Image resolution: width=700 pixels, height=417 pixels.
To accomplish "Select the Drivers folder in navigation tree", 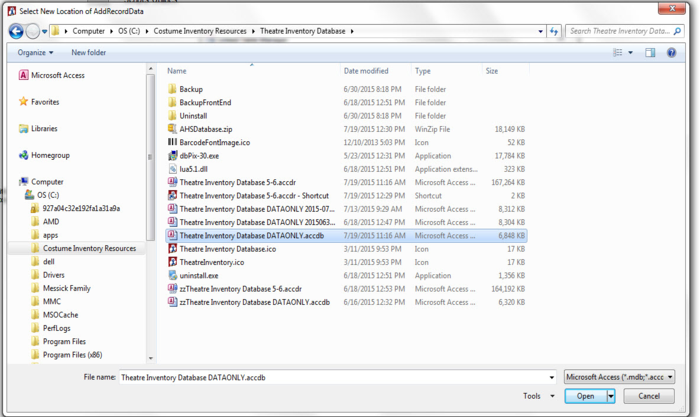I will click(x=48, y=275).
